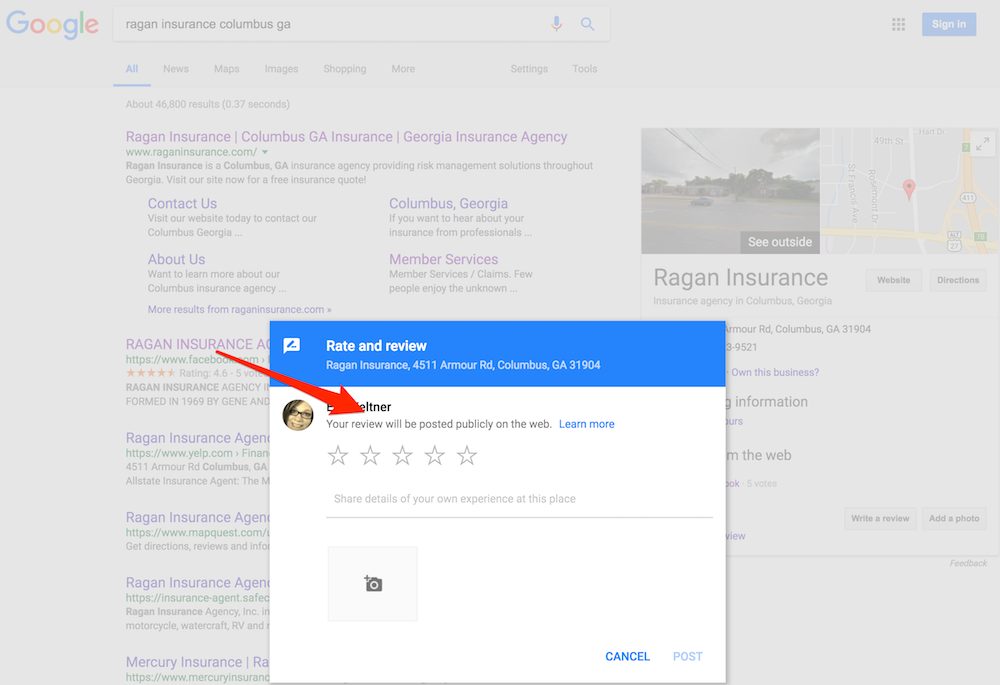Open Ragan Insurance Columbus GA result link
The image size is (1000, 685).
[346, 136]
